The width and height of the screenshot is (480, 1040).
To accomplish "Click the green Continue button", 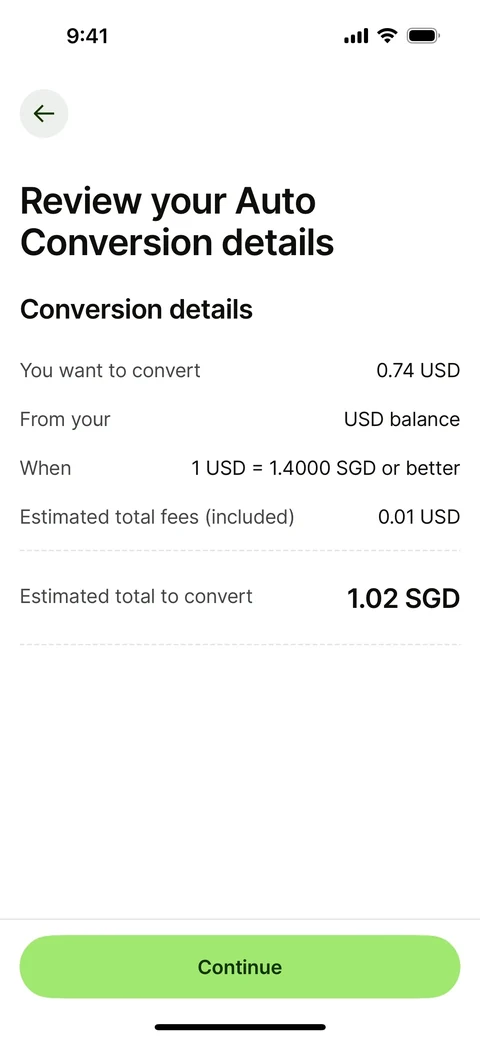I will [240, 966].
